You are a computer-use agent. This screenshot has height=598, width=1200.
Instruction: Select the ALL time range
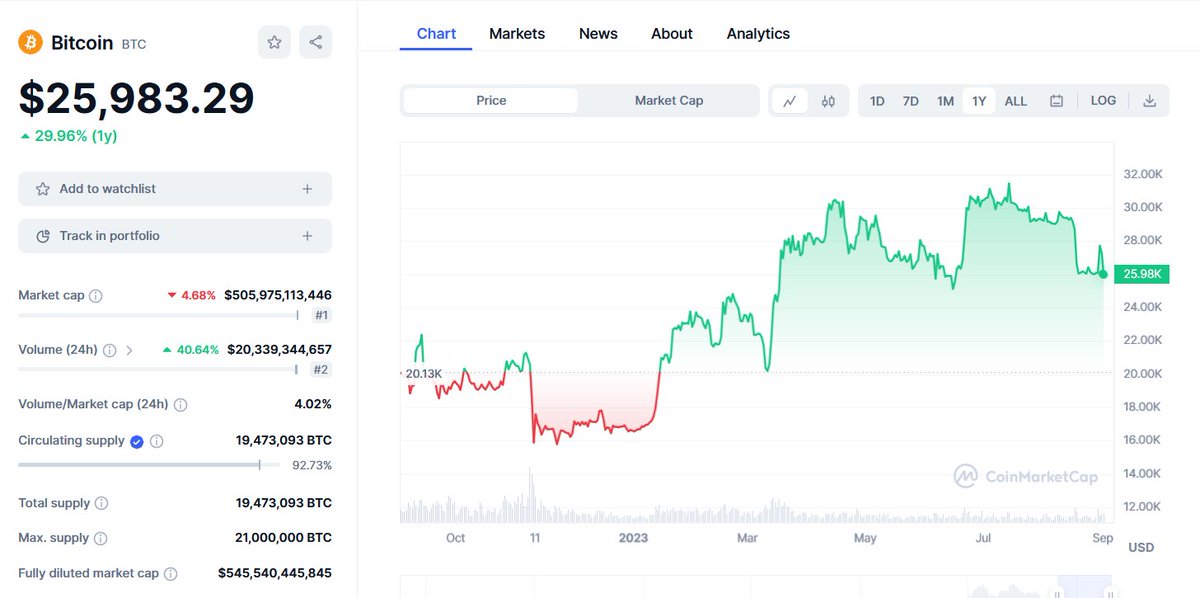point(1015,101)
